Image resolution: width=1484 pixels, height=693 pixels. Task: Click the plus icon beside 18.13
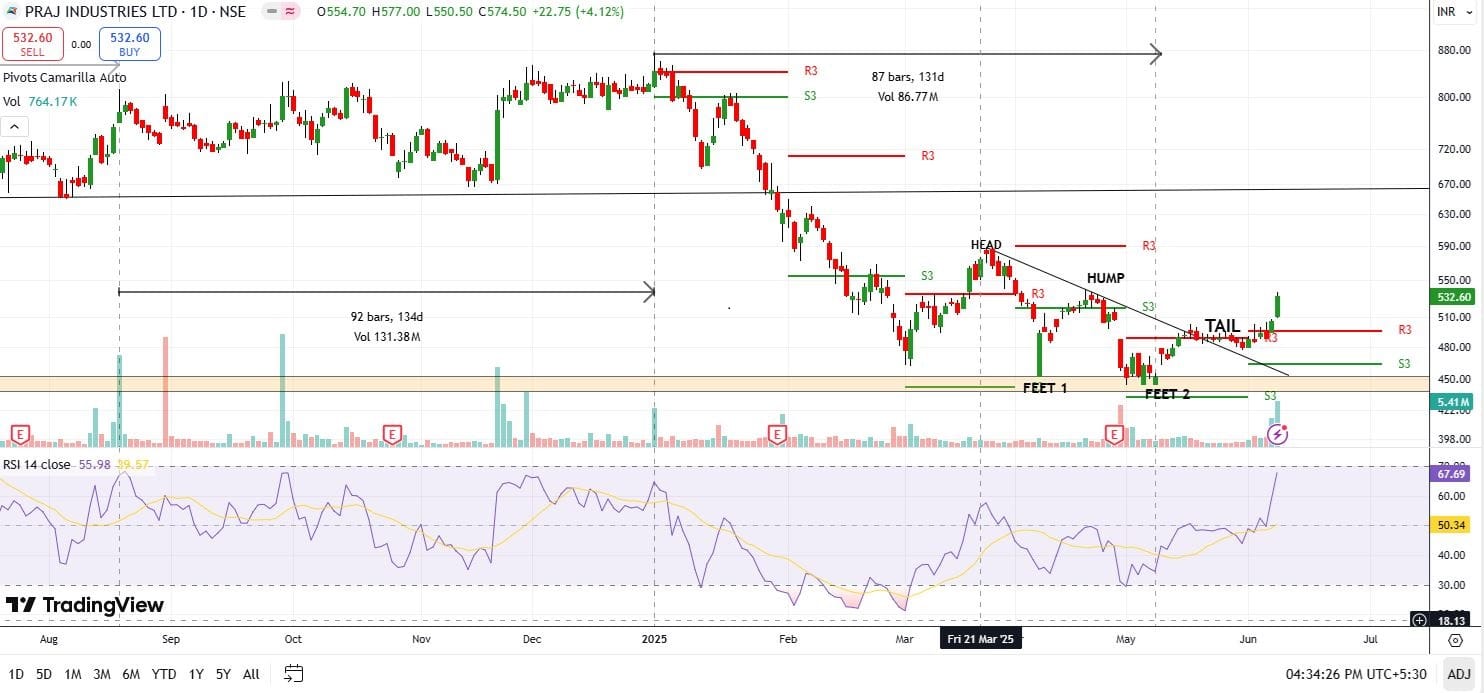(x=1419, y=620)
